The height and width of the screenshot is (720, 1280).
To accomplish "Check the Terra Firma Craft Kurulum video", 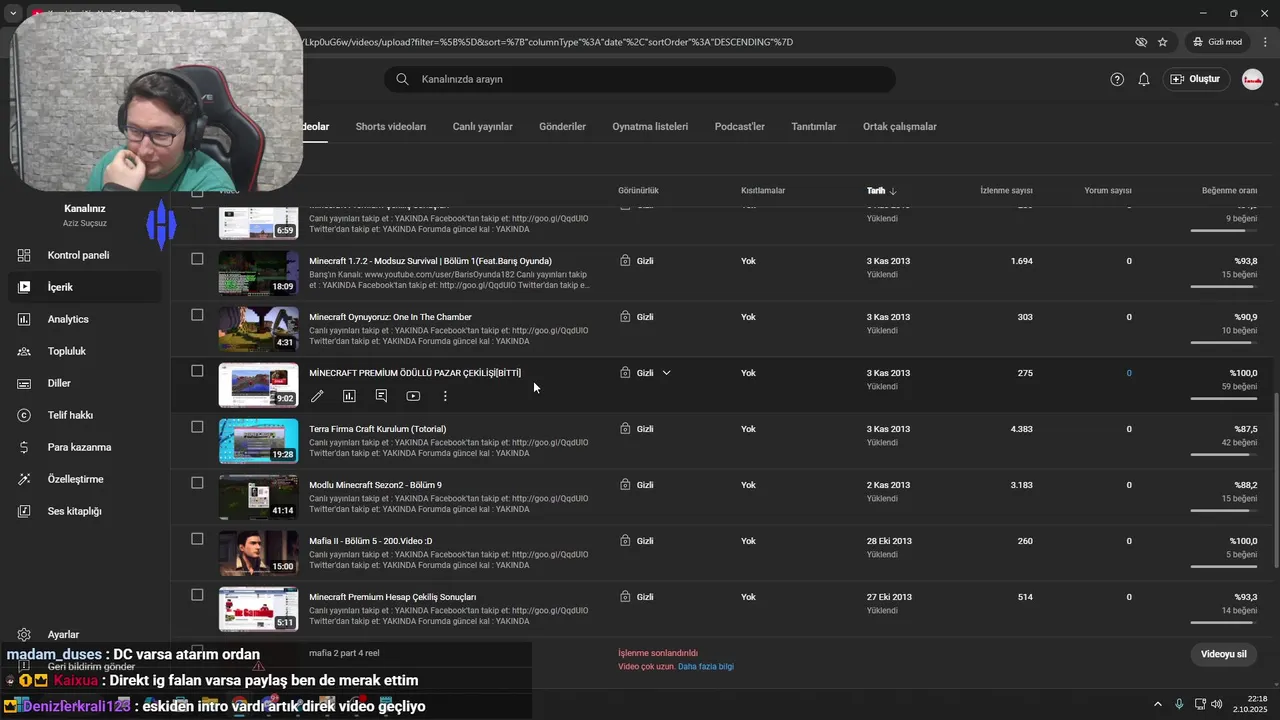I will click(x=197, y=427).
